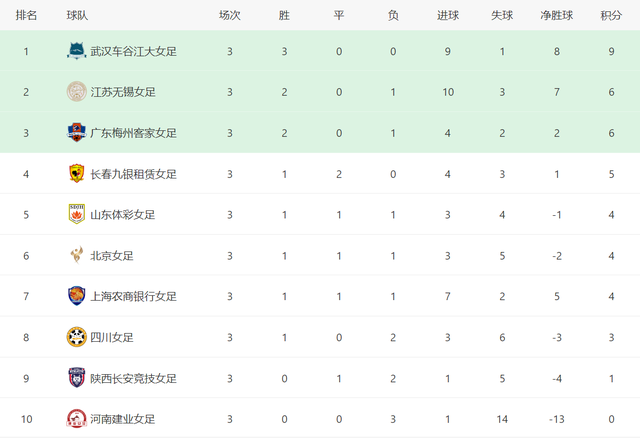Click the 球队 column header
Image resolution: width=640 pixels, height=438 pixels.
pyautogui.click(x=77, y=16)
